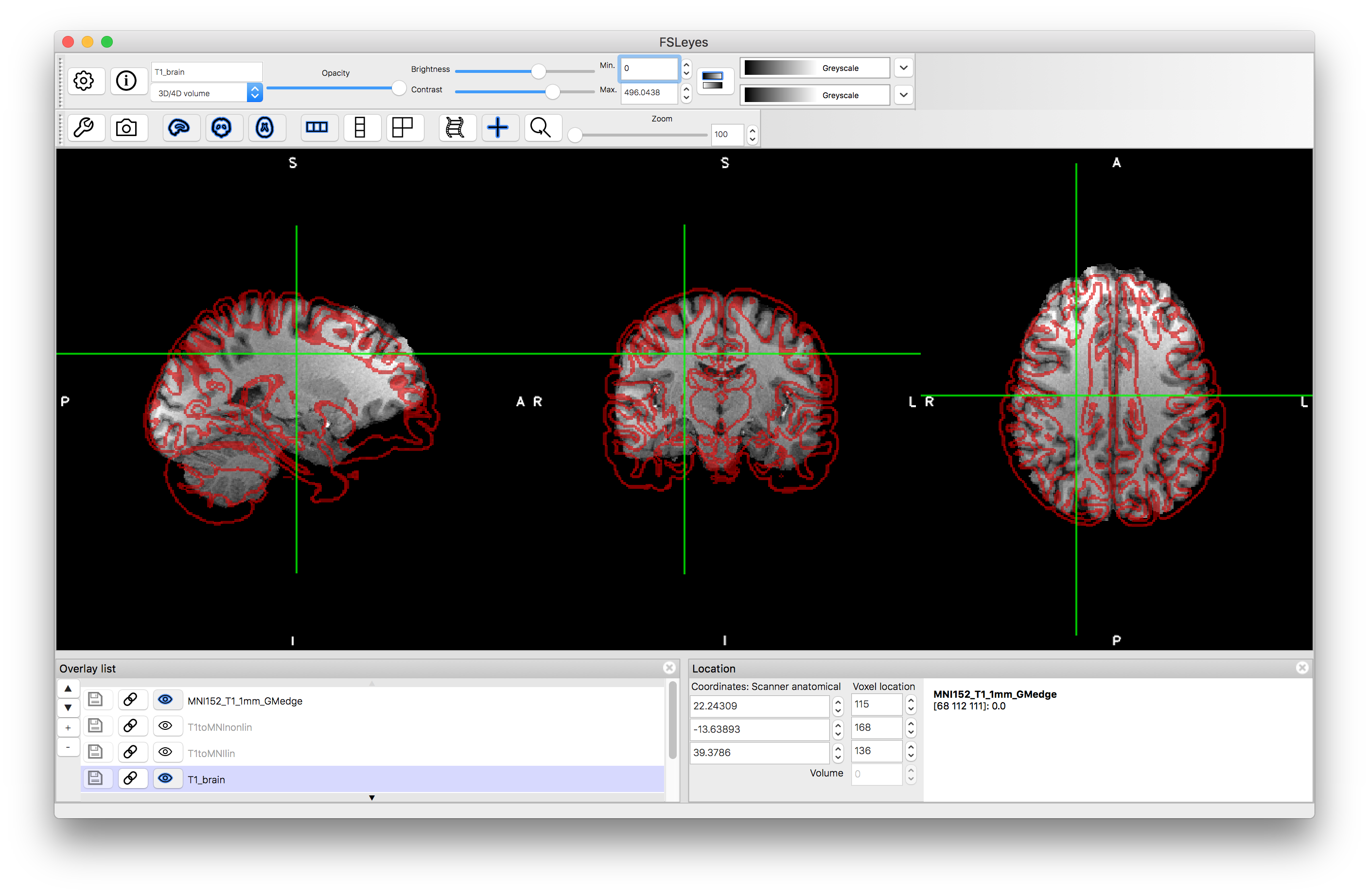The image size is (1369, 896).
Task: Click the Min display range stepper
Action: click(x=687, y=69)
